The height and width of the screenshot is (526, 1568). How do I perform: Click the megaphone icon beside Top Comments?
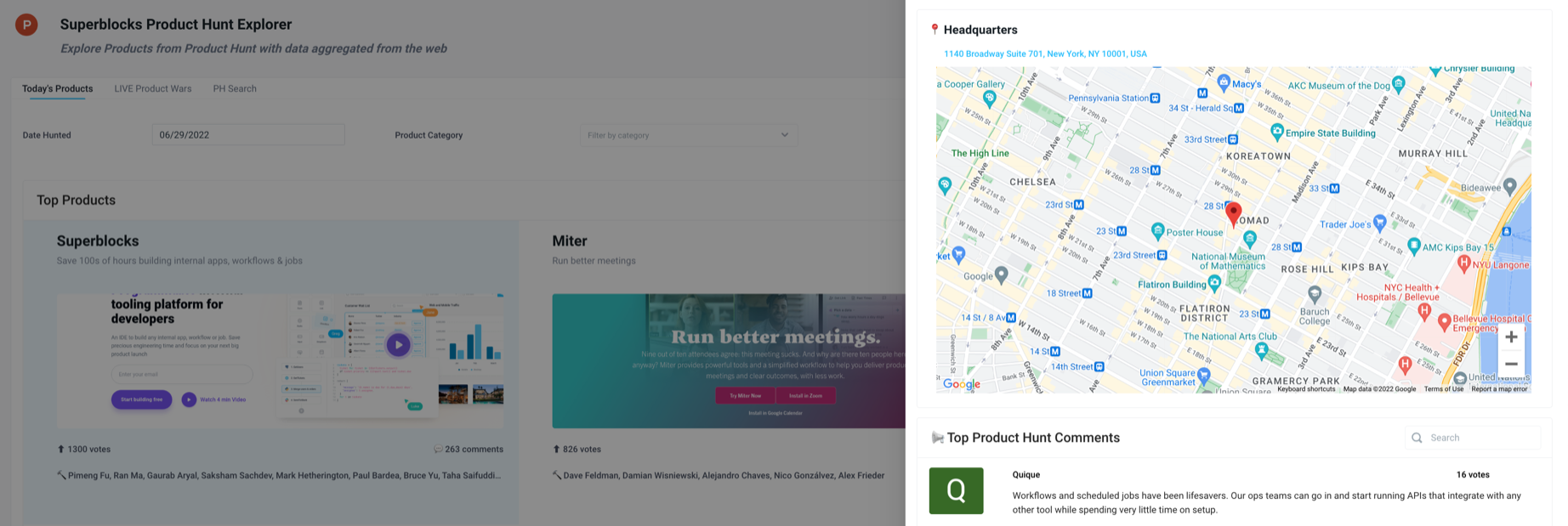(937, 438)
